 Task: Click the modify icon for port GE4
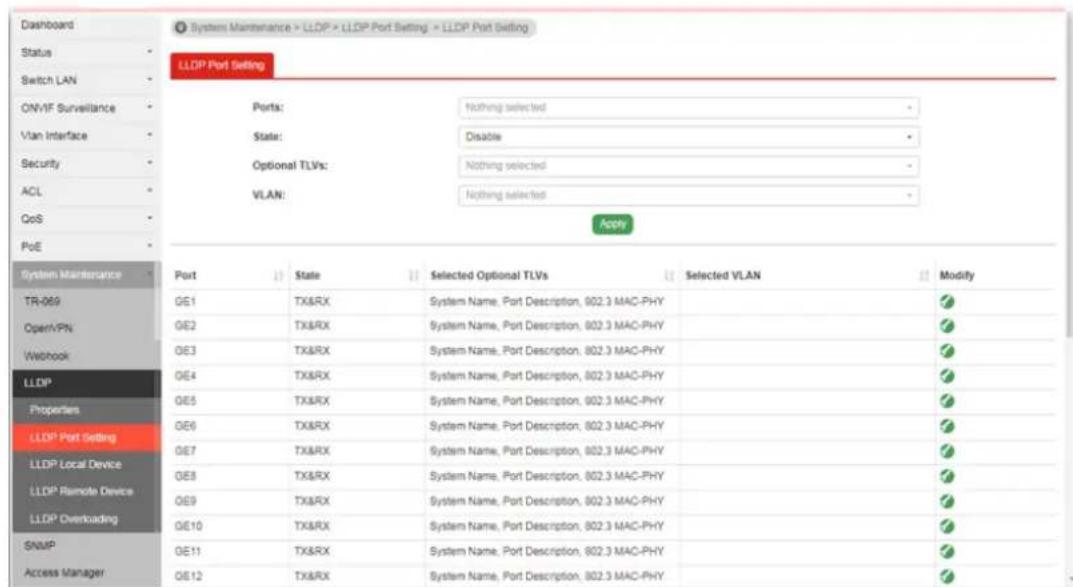(947, 376)
